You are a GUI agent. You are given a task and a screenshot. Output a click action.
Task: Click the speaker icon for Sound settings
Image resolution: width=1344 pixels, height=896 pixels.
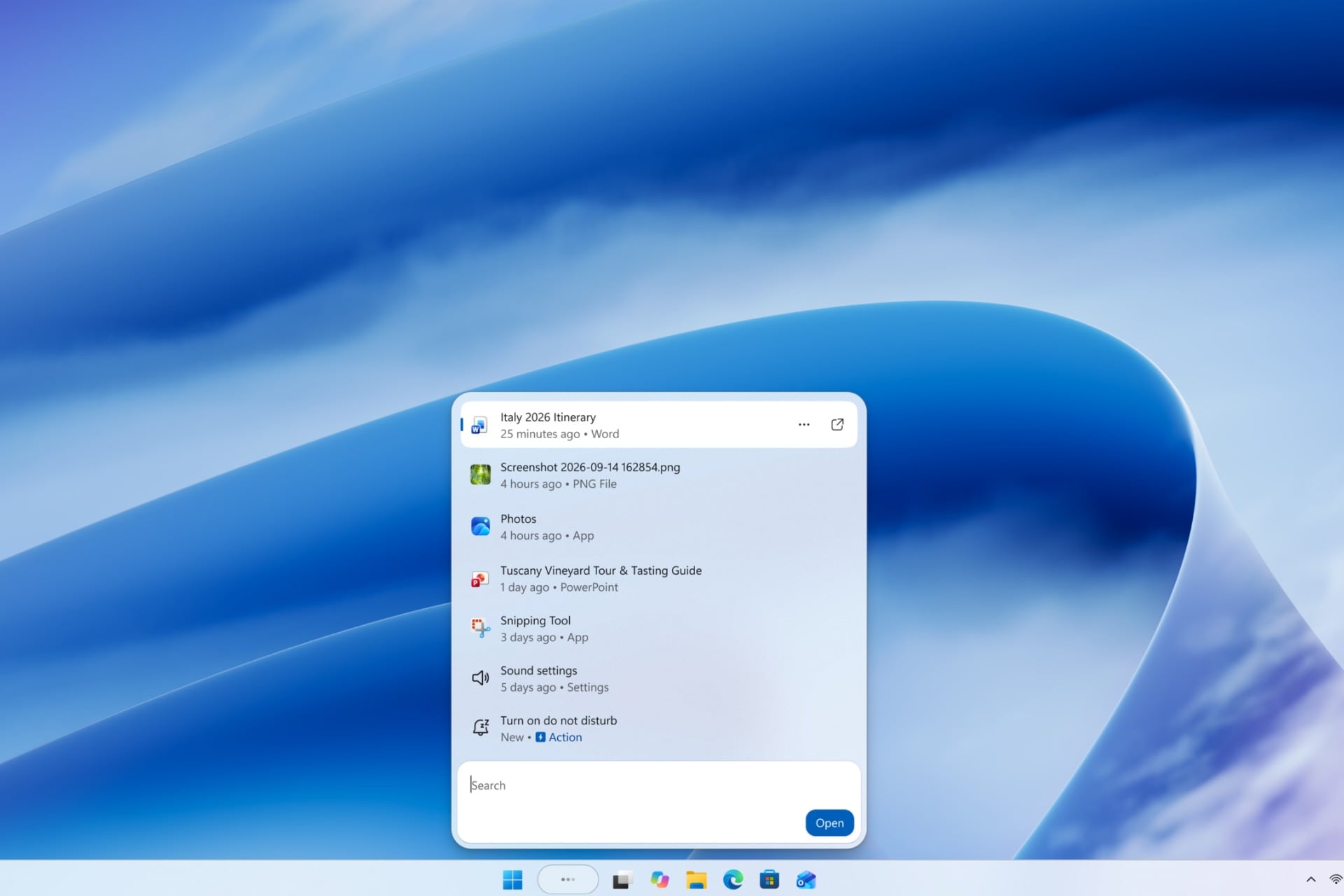point(480,678)
